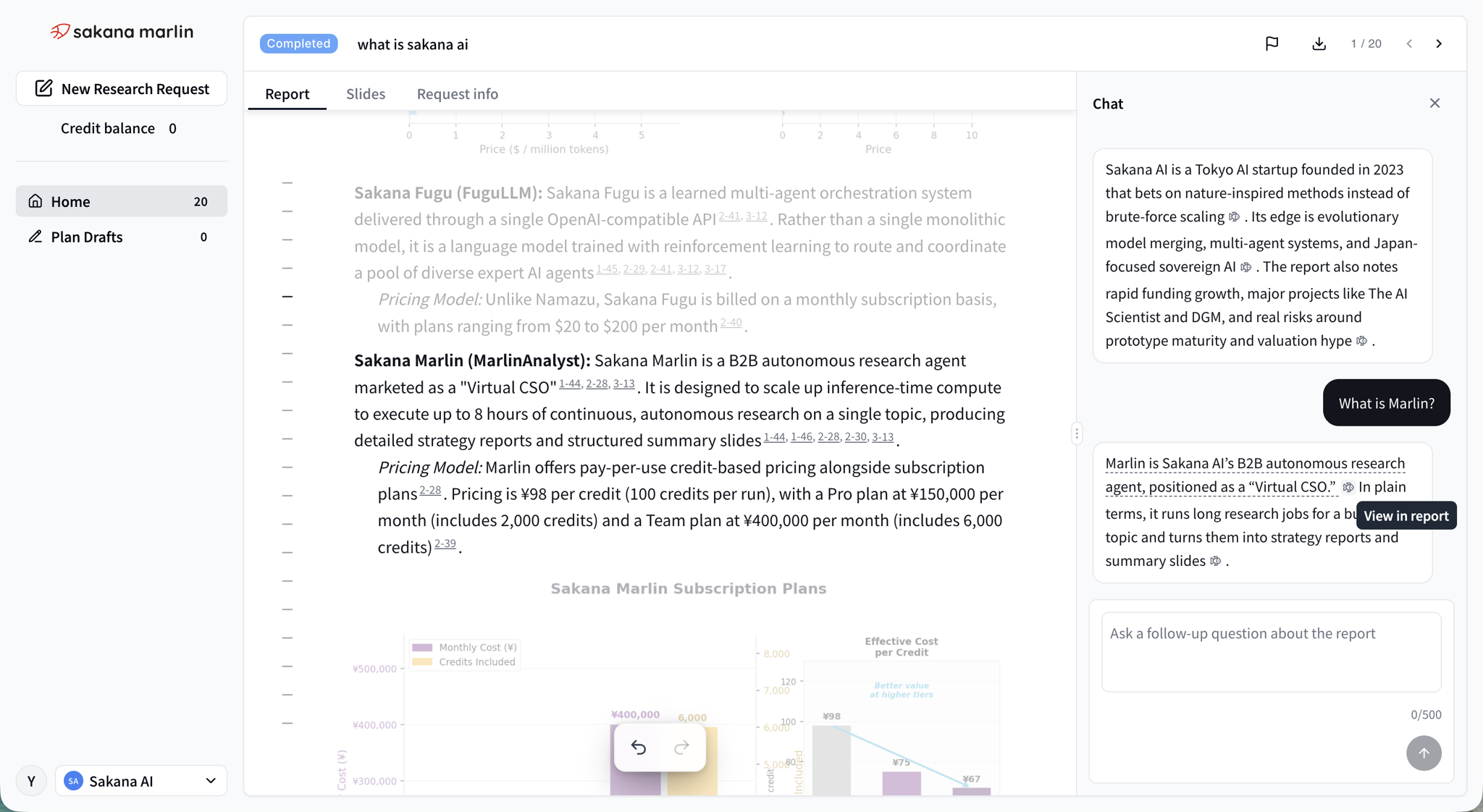Open the Request info tab

[457, 93]
